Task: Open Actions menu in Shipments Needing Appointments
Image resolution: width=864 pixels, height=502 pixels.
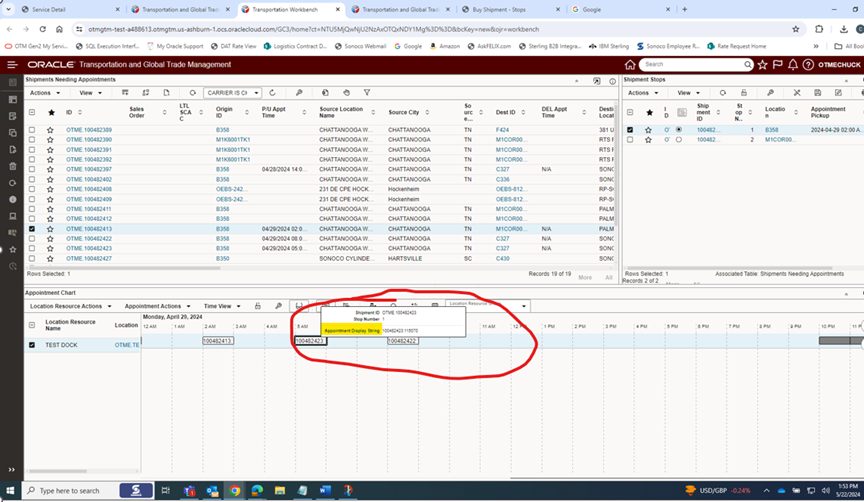Action: click(x=44, y=93)
